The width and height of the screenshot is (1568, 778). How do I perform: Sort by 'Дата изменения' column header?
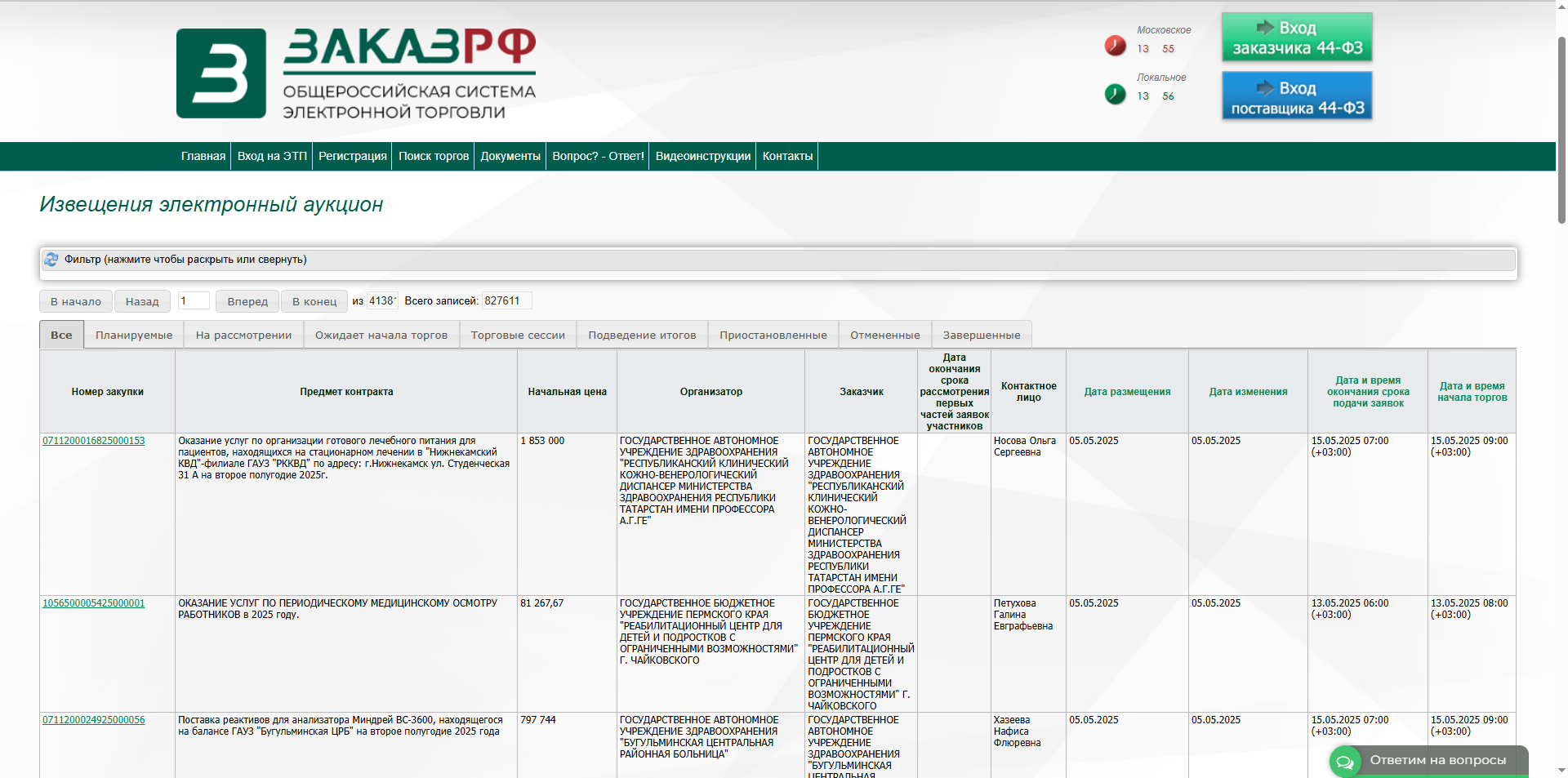click(1248, 392)
